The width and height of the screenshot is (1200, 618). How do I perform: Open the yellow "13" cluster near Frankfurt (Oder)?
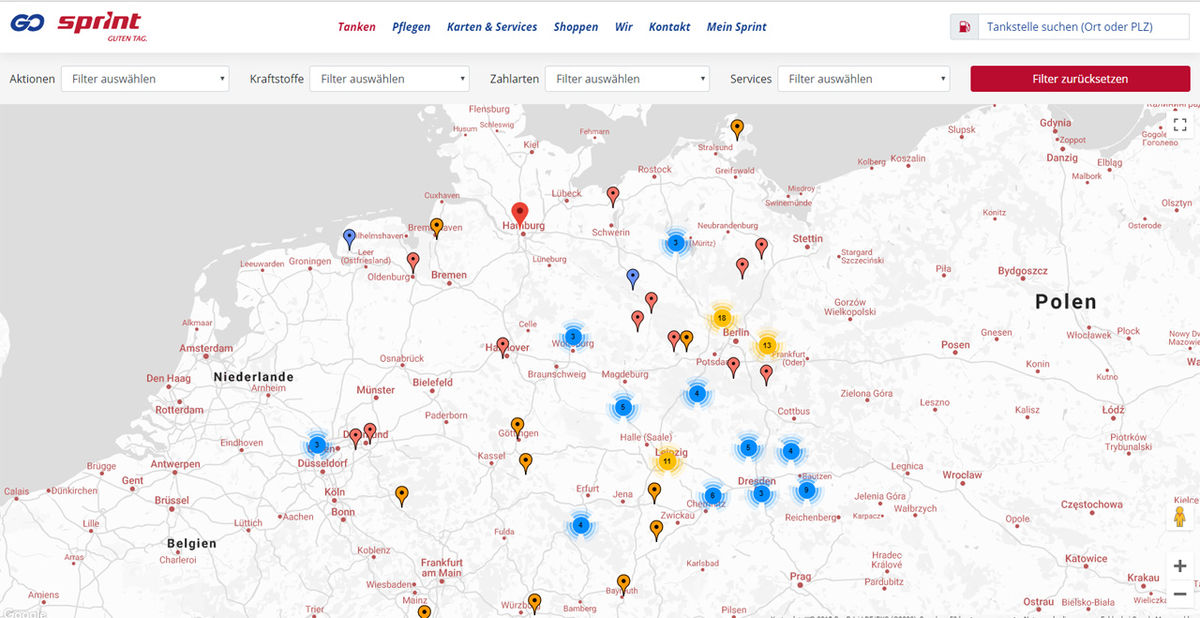767,344
